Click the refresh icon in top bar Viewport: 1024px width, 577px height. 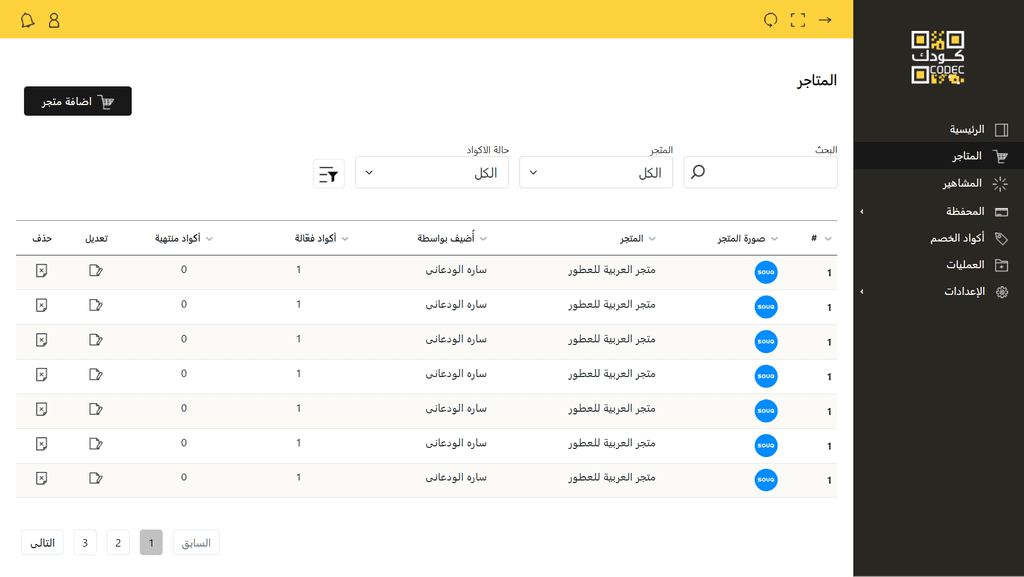tap(771, 20)
